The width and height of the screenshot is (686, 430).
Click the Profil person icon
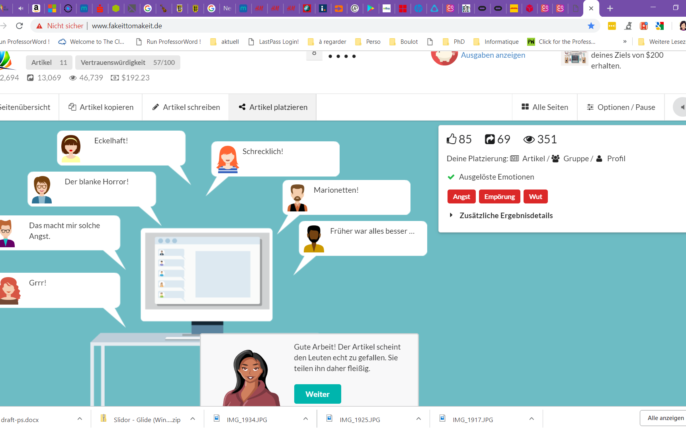(x=599, y=159)
